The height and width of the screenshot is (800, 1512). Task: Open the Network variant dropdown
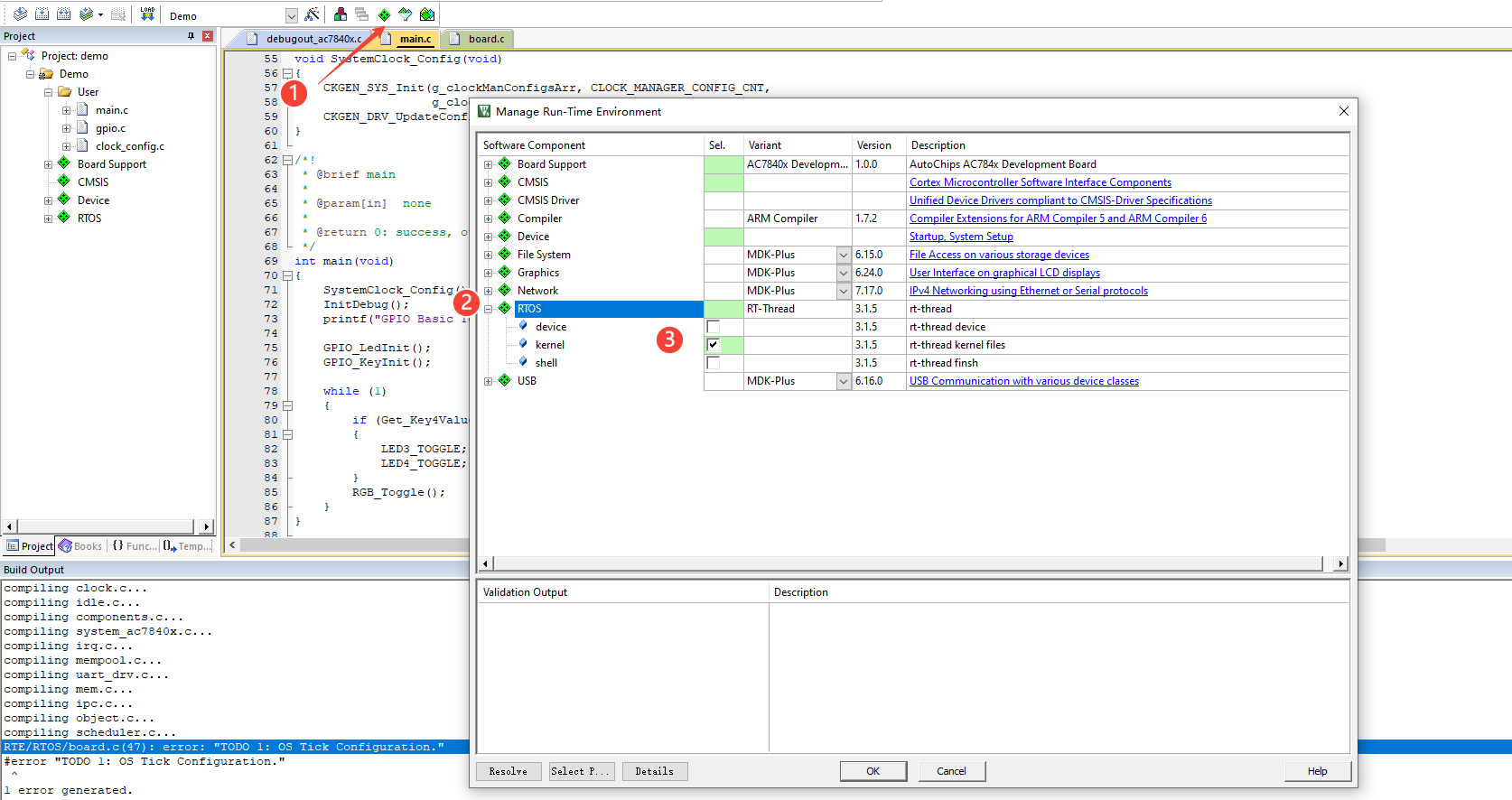pos(844,291)
